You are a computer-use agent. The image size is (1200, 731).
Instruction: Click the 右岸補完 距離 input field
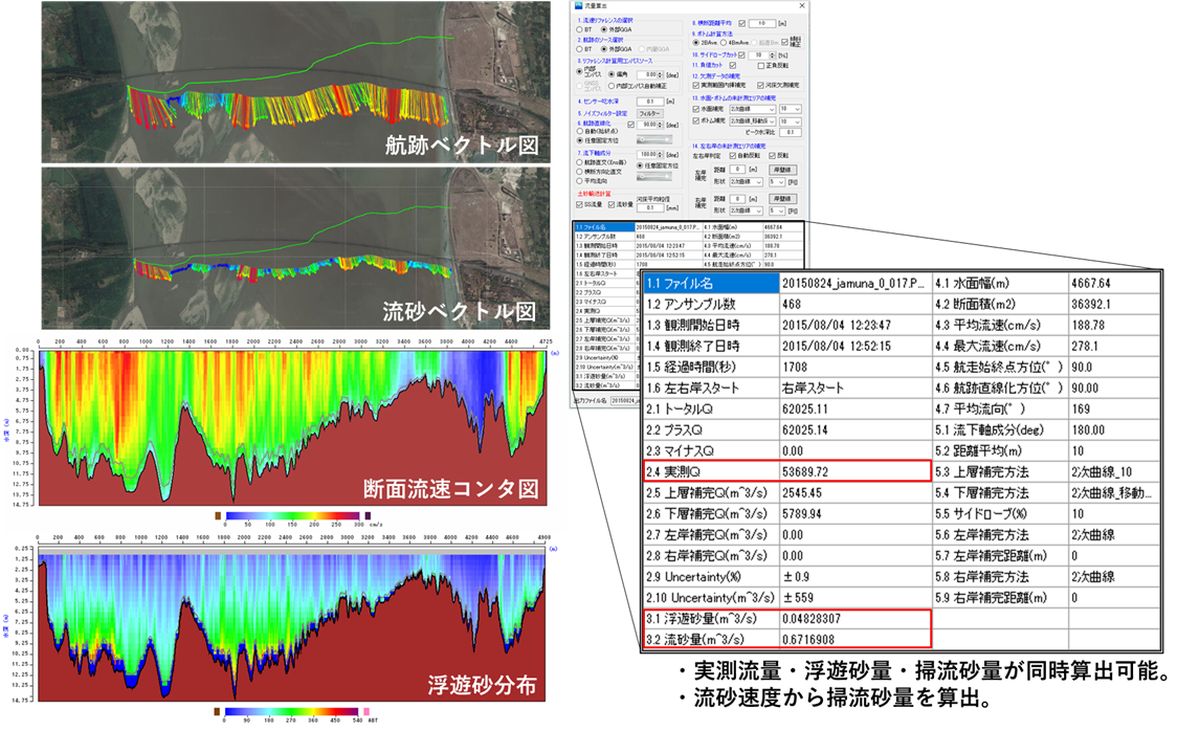(x=738, y=199)
